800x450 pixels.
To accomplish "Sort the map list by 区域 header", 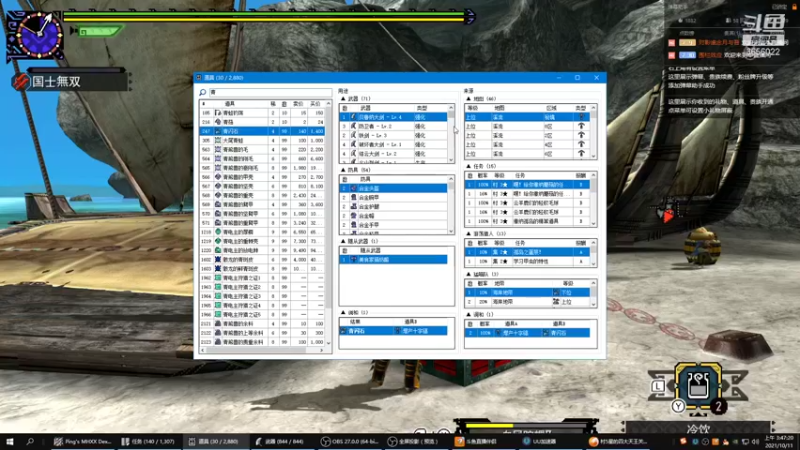I will pos(551,108).
